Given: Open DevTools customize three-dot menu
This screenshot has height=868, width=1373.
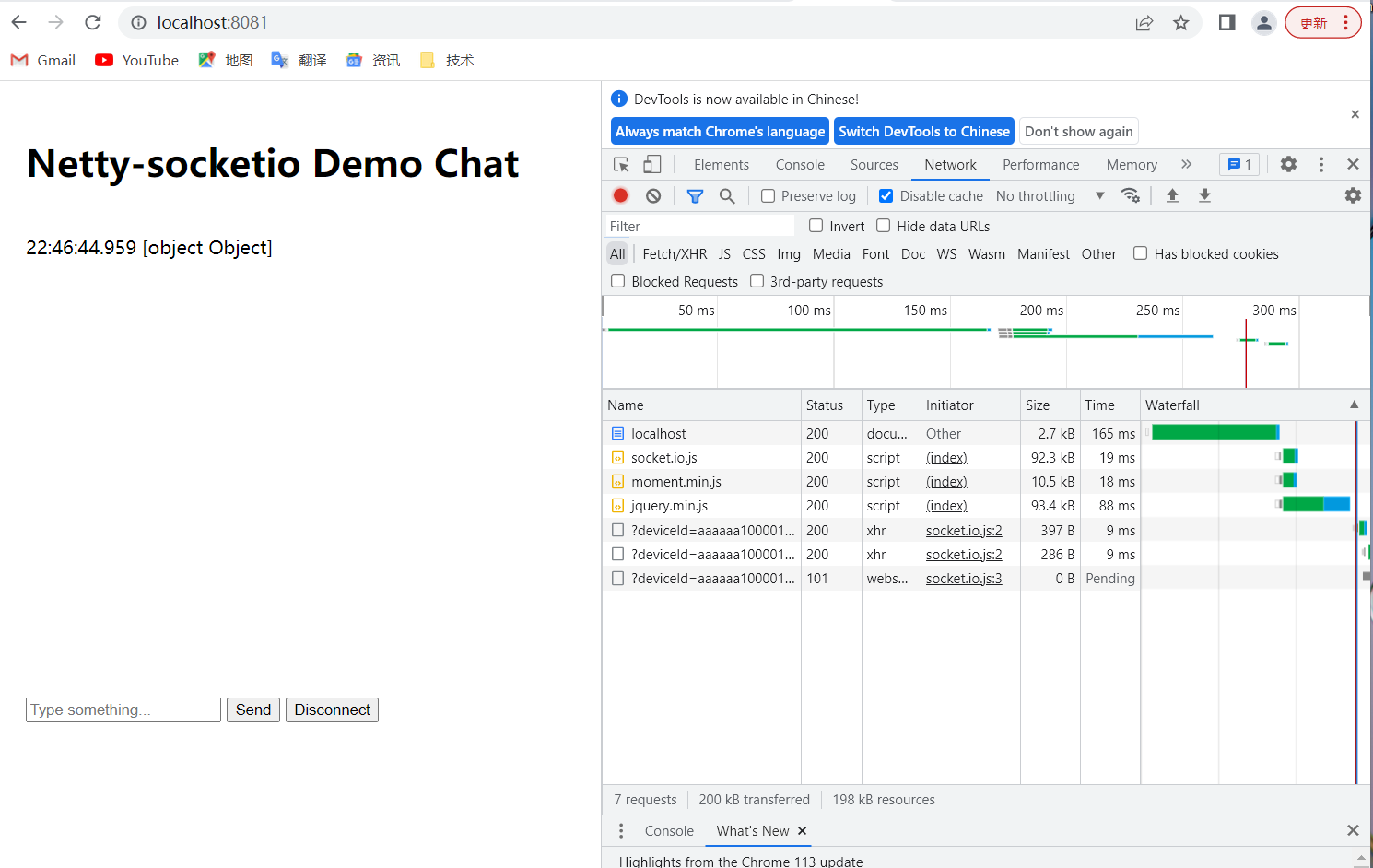Looking at the screenshot, I should [x=1321, y=164].
